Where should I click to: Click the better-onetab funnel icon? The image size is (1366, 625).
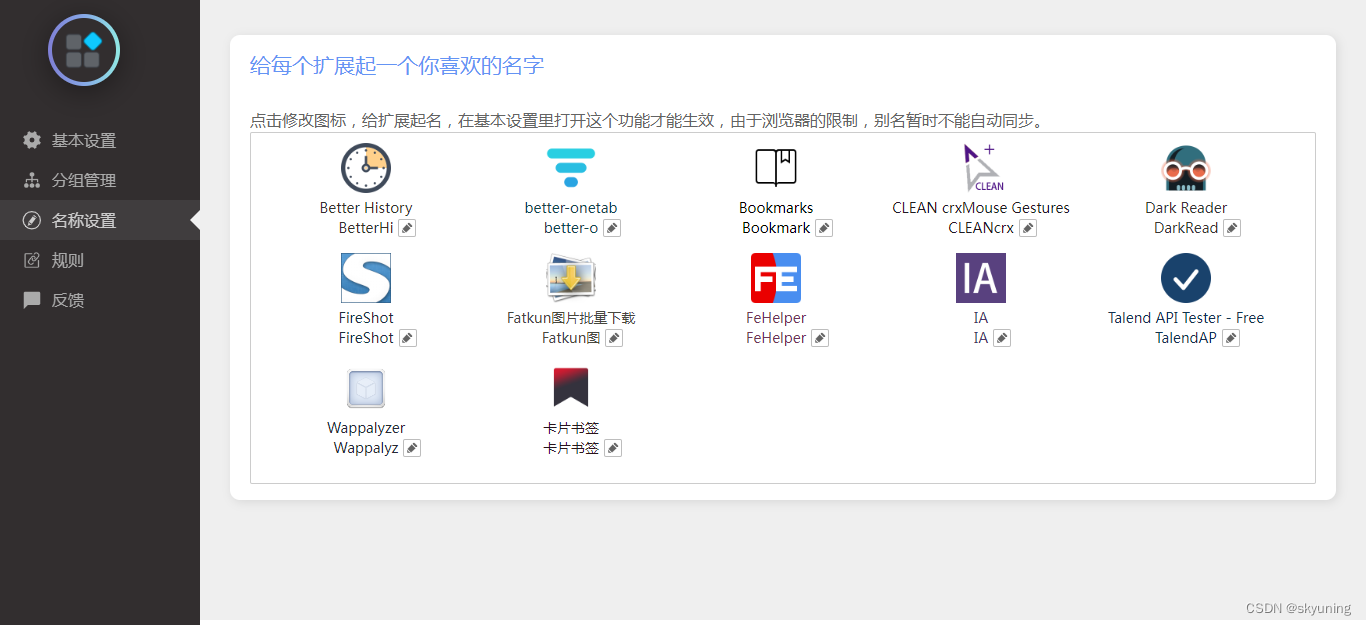click(x=571, y=168)
